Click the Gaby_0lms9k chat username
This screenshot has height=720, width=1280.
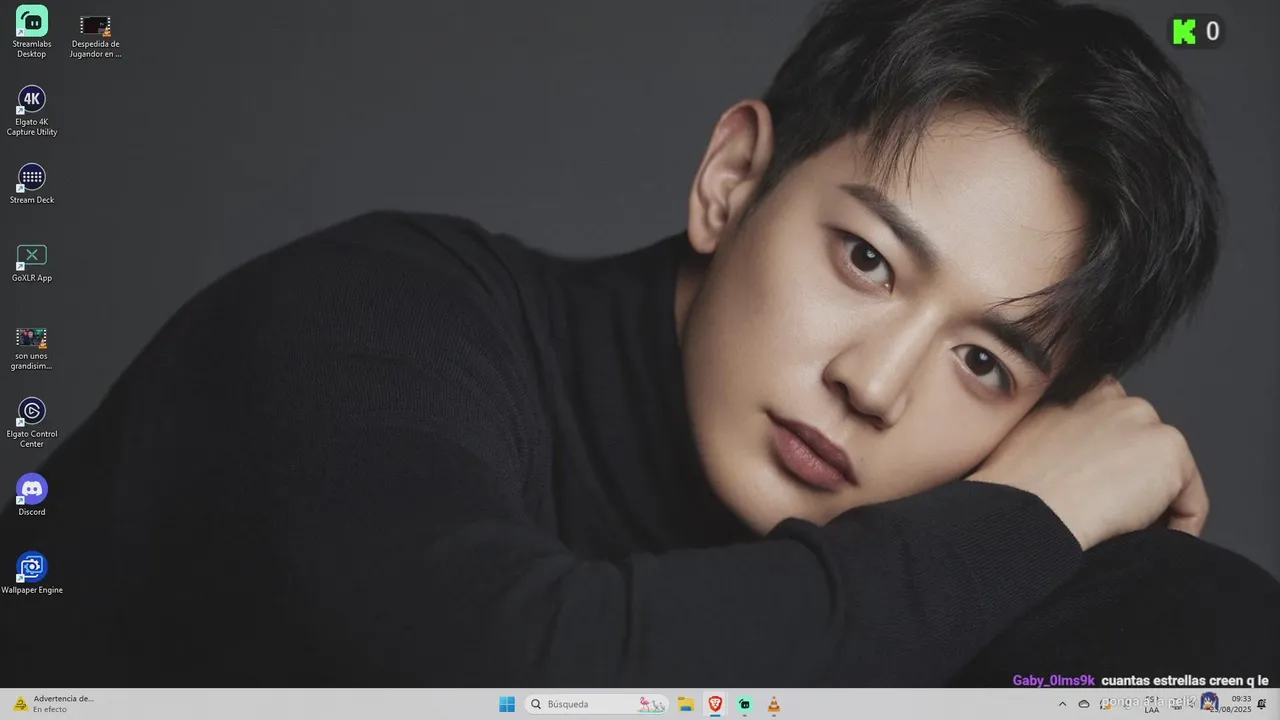click(1053, 680)
